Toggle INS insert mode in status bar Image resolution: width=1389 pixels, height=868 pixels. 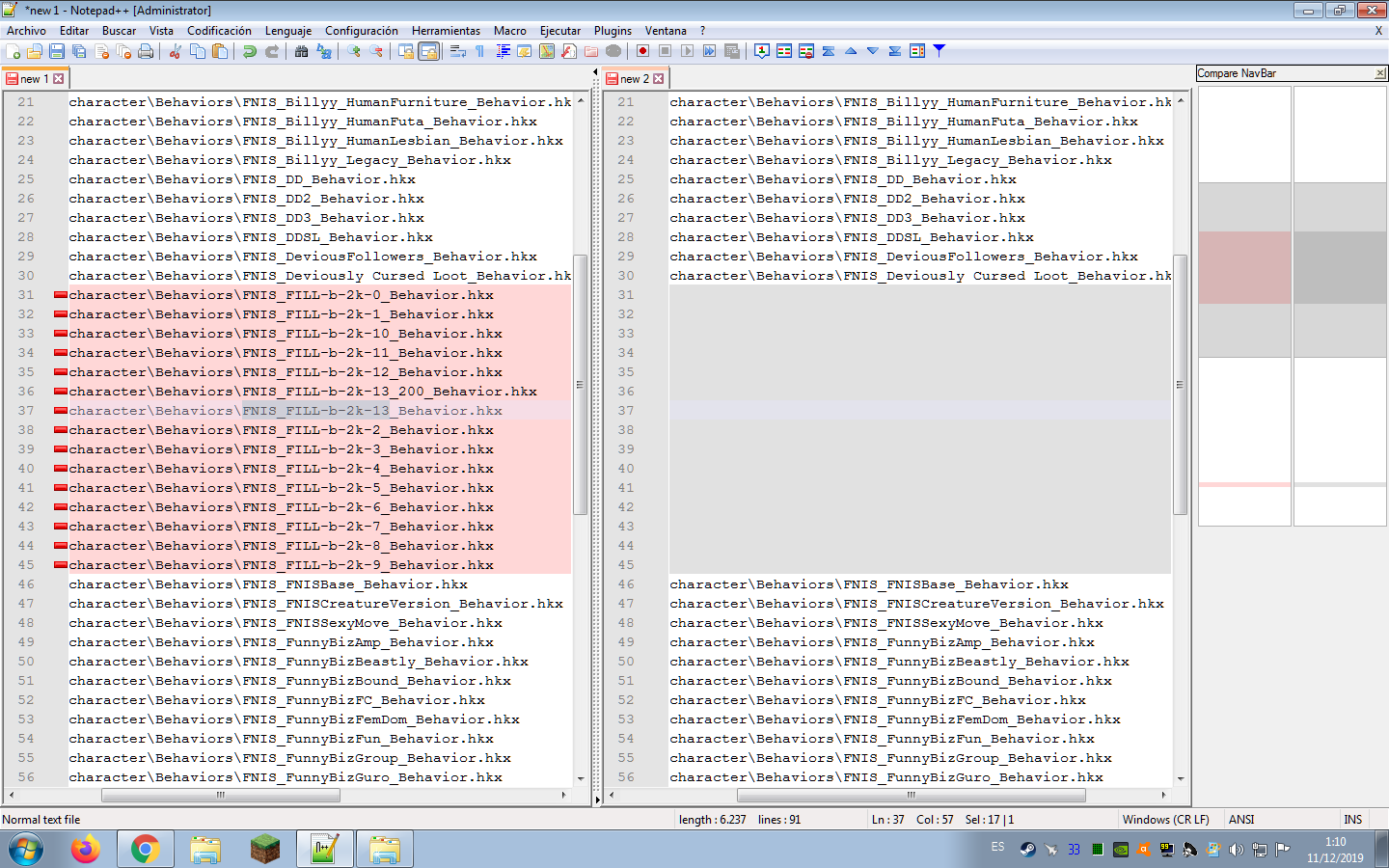point(1353,820)
